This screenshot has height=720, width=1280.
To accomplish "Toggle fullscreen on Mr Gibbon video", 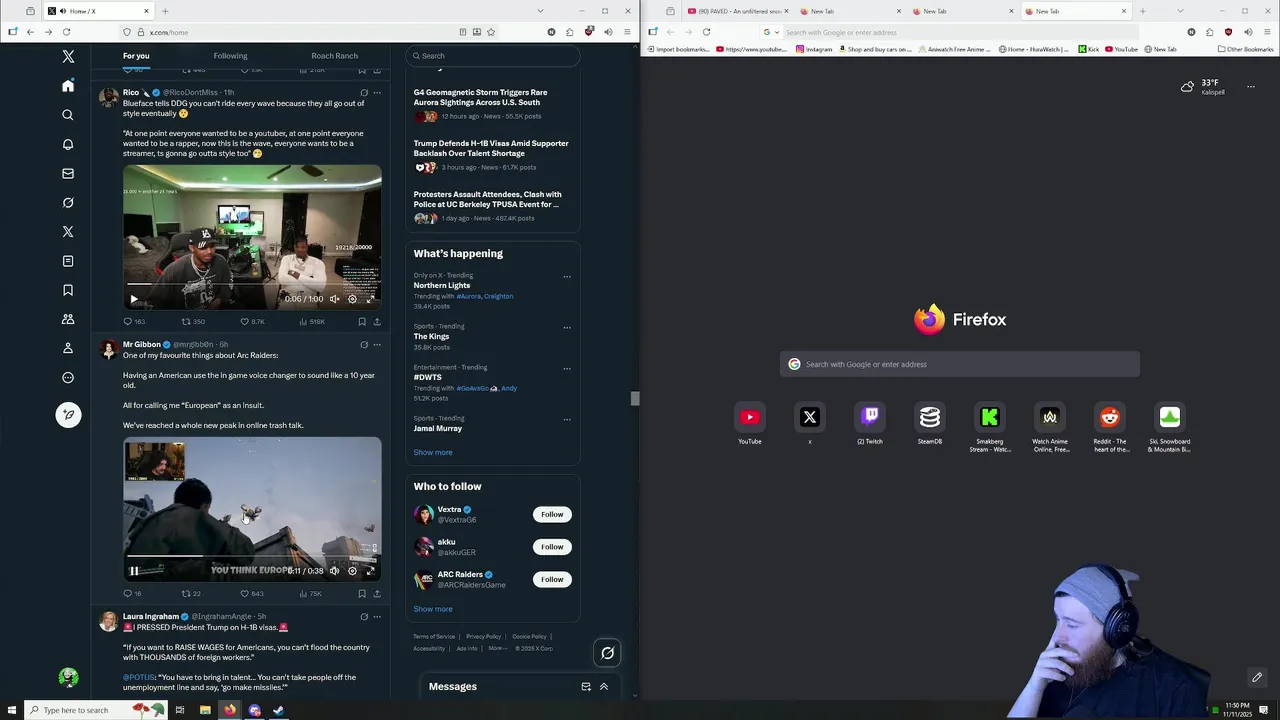I will pos(370,571).
